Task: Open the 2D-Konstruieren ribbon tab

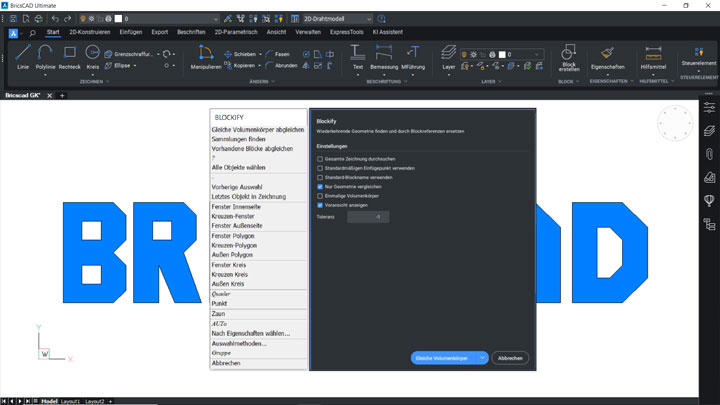Action: (x=90, y=32)
